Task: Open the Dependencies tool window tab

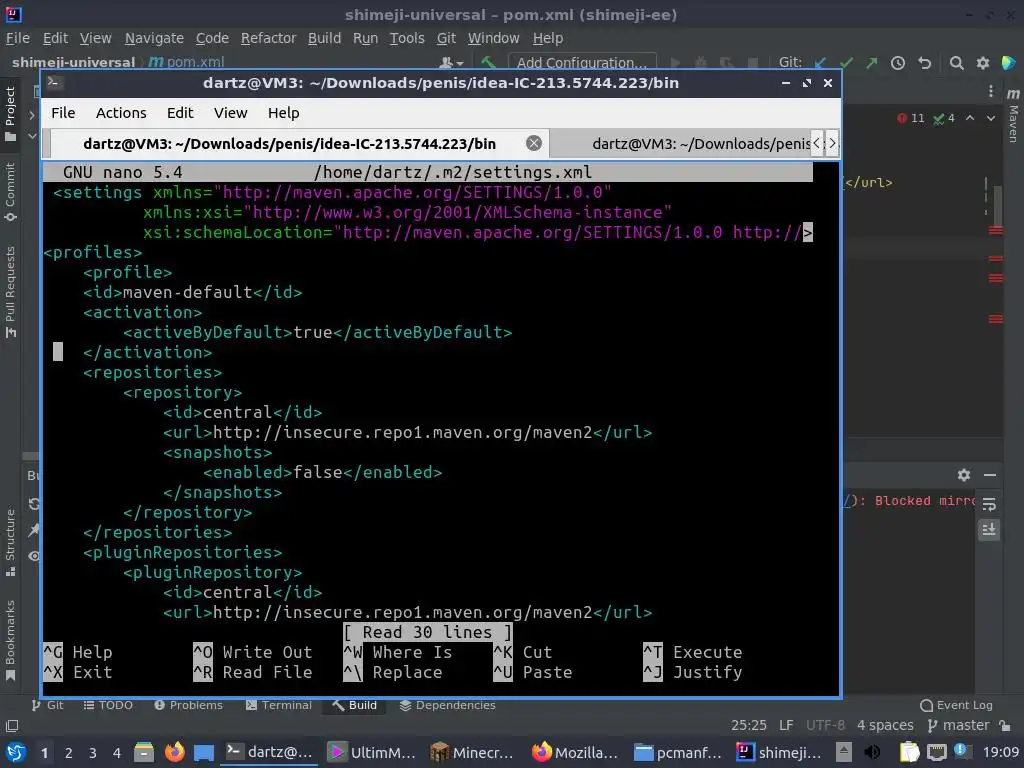Action: (x=448, y=705)
